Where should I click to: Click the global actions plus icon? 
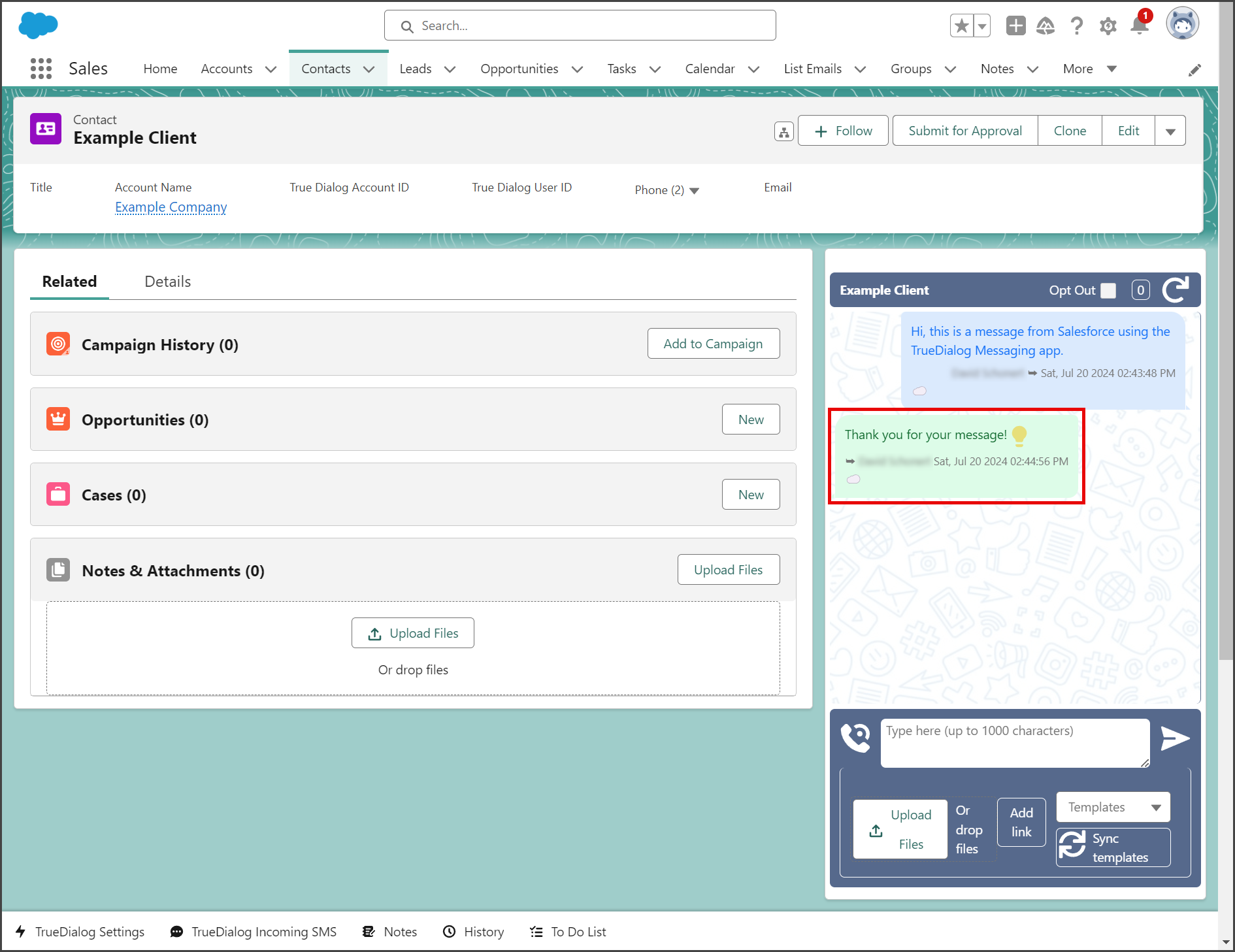(x=1015, y=26)
